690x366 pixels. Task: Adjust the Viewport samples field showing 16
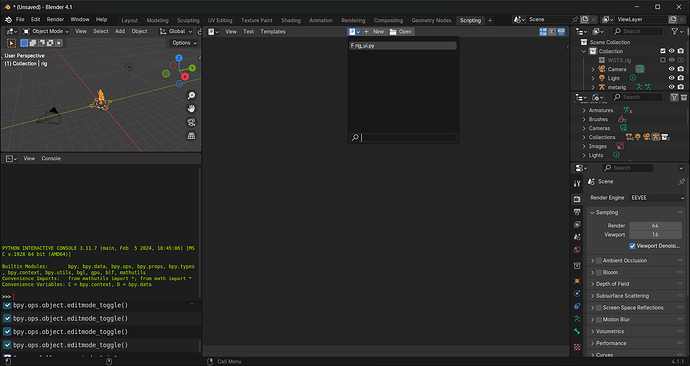(655, 234)
